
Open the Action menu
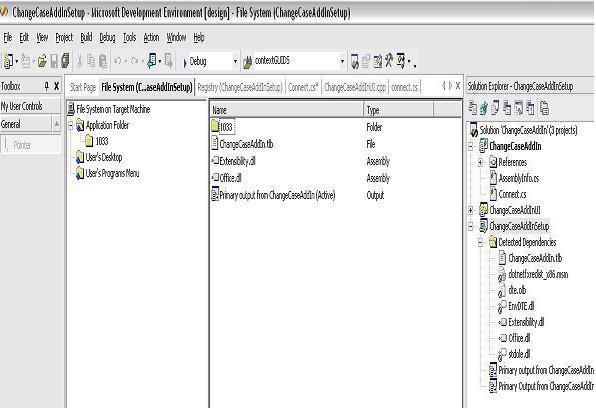151,37
